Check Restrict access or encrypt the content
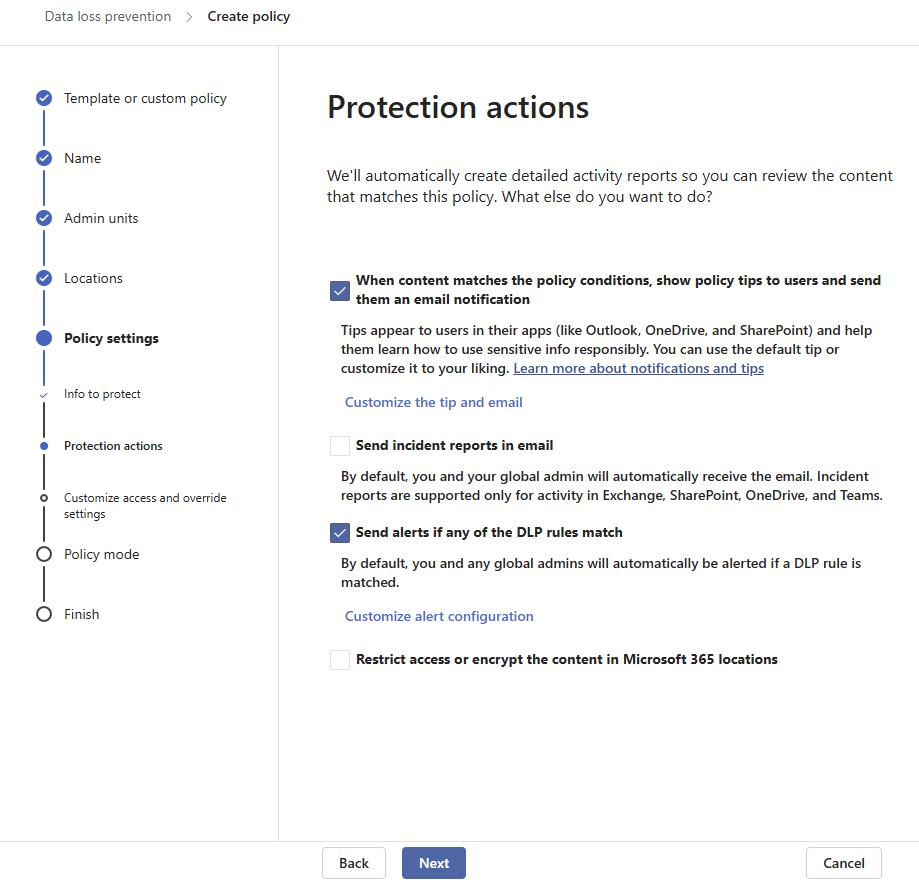Viewport: 919px width, 884px height. [x=340, y=659]
